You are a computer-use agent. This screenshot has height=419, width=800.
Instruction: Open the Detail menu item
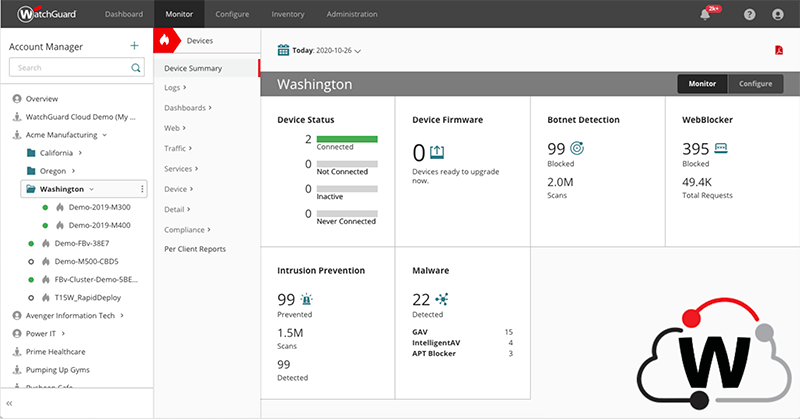(x=177, y=209)
